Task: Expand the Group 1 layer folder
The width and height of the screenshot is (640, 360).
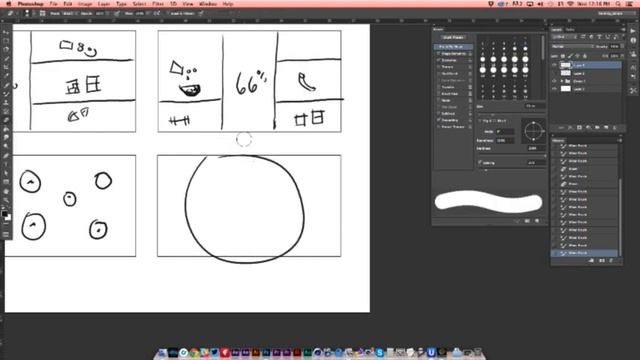Action: 562,81
